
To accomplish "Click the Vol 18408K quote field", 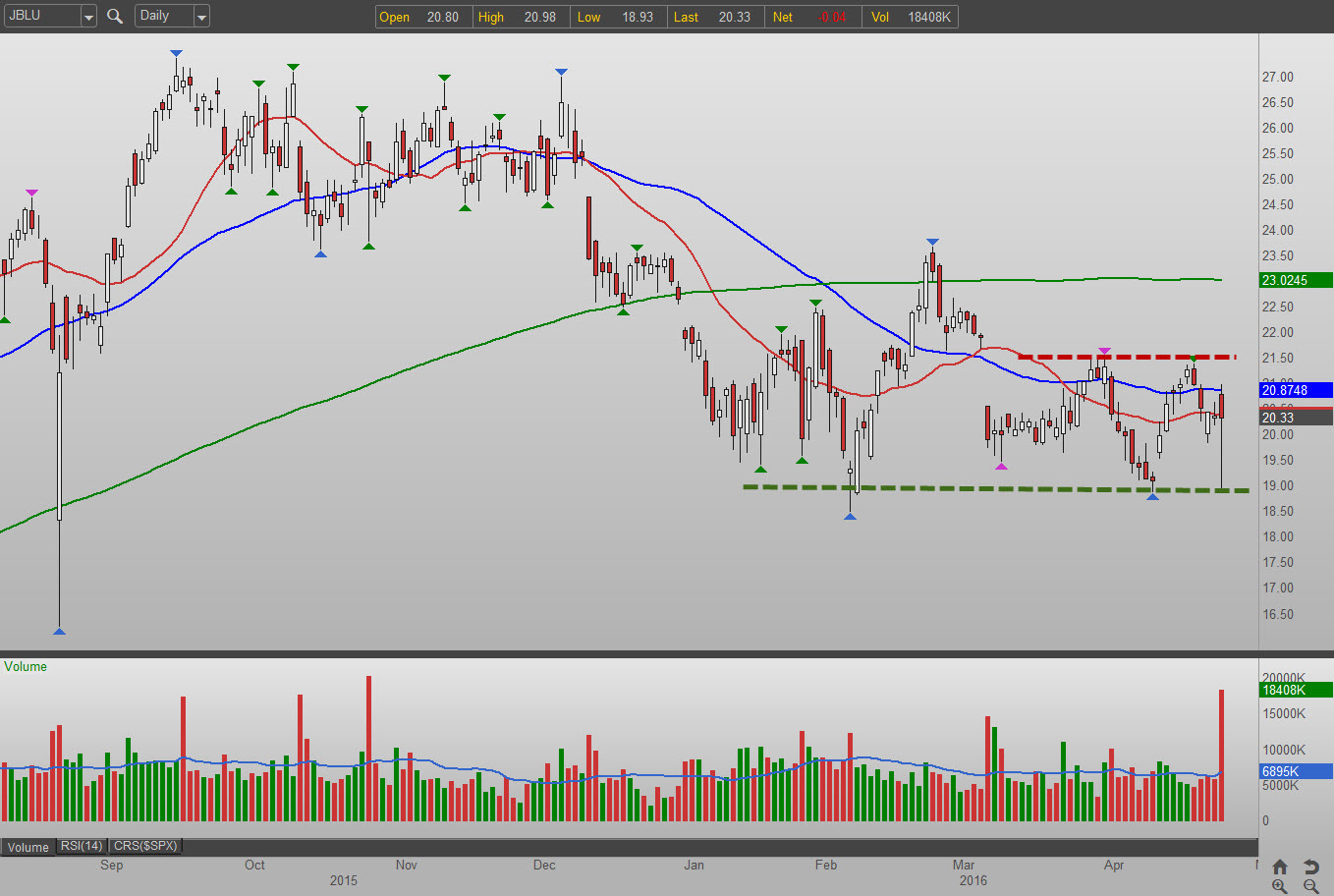I will click(x=911, y=17).
